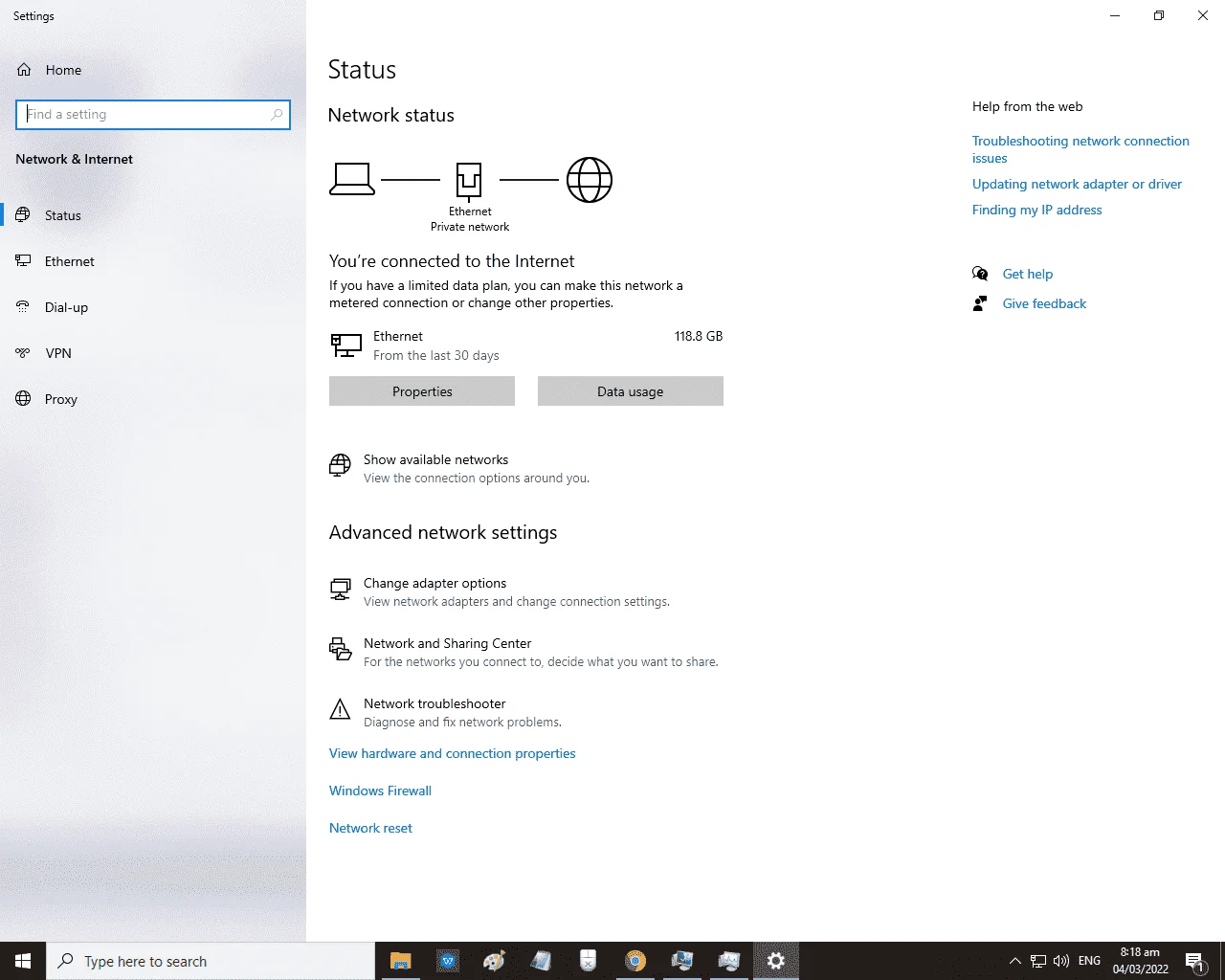Image resolution: width=1225 pixels, height=980 pixels.
Task: Open the blue W app on the taskbar
Action: [448, 961]
